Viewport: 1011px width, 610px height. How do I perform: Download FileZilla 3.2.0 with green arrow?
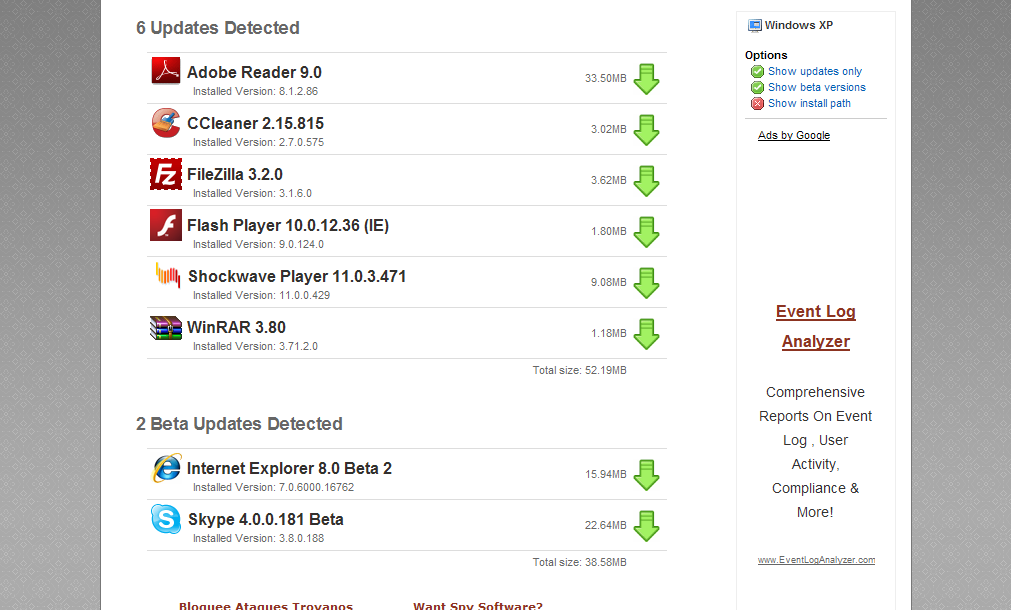pyautogui.click(x=646, y=181)
